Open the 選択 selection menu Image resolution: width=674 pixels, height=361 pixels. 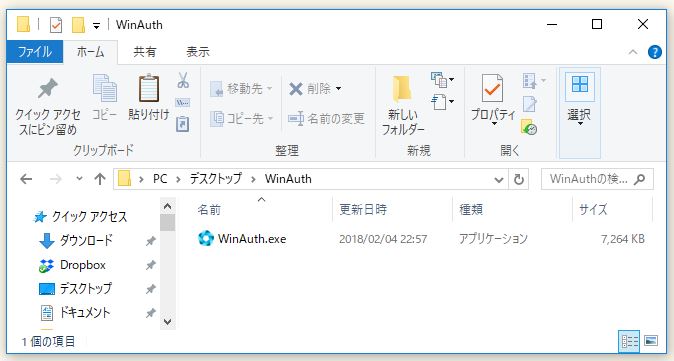coord(579,113)
